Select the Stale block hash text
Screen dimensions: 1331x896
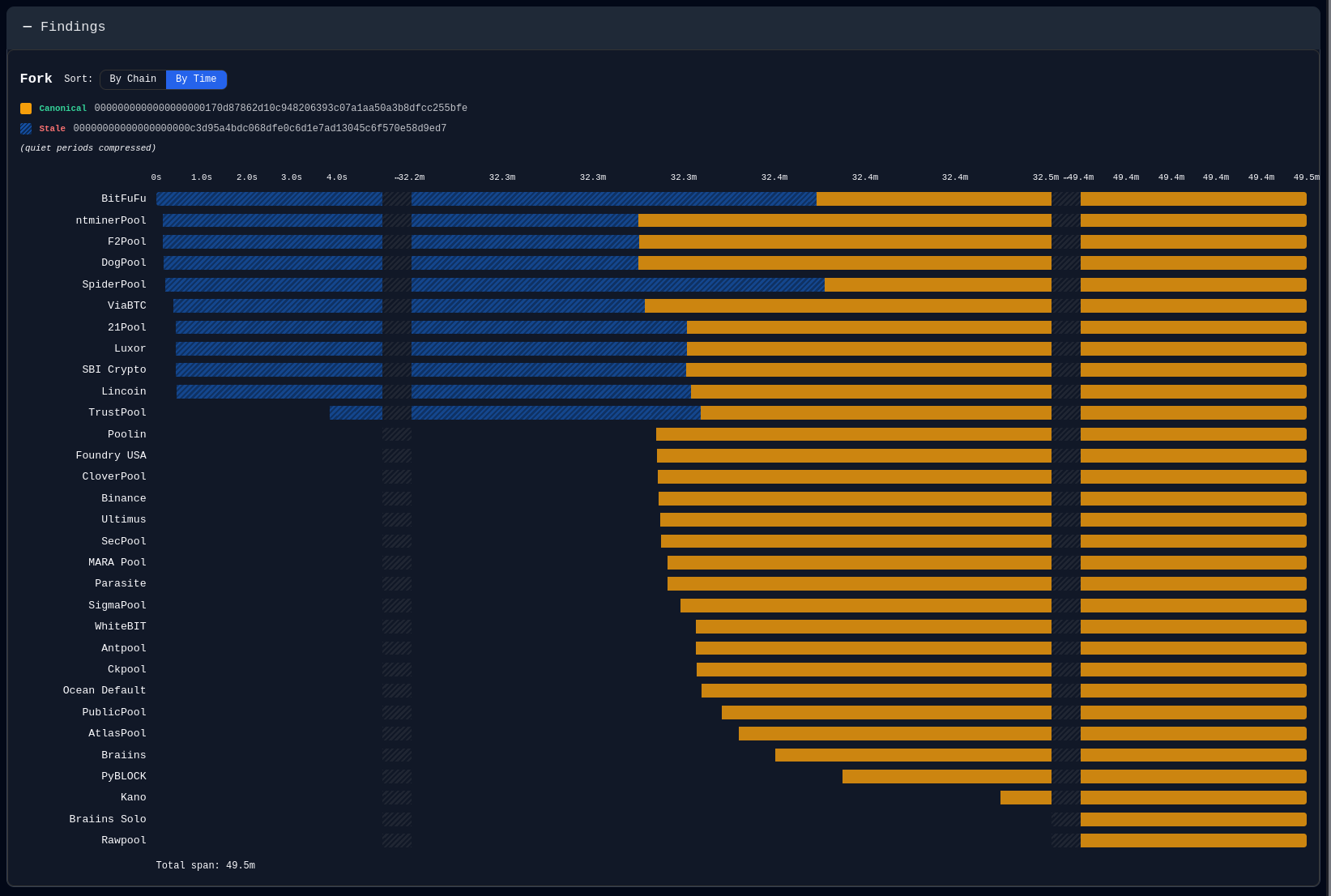[259, 129]
